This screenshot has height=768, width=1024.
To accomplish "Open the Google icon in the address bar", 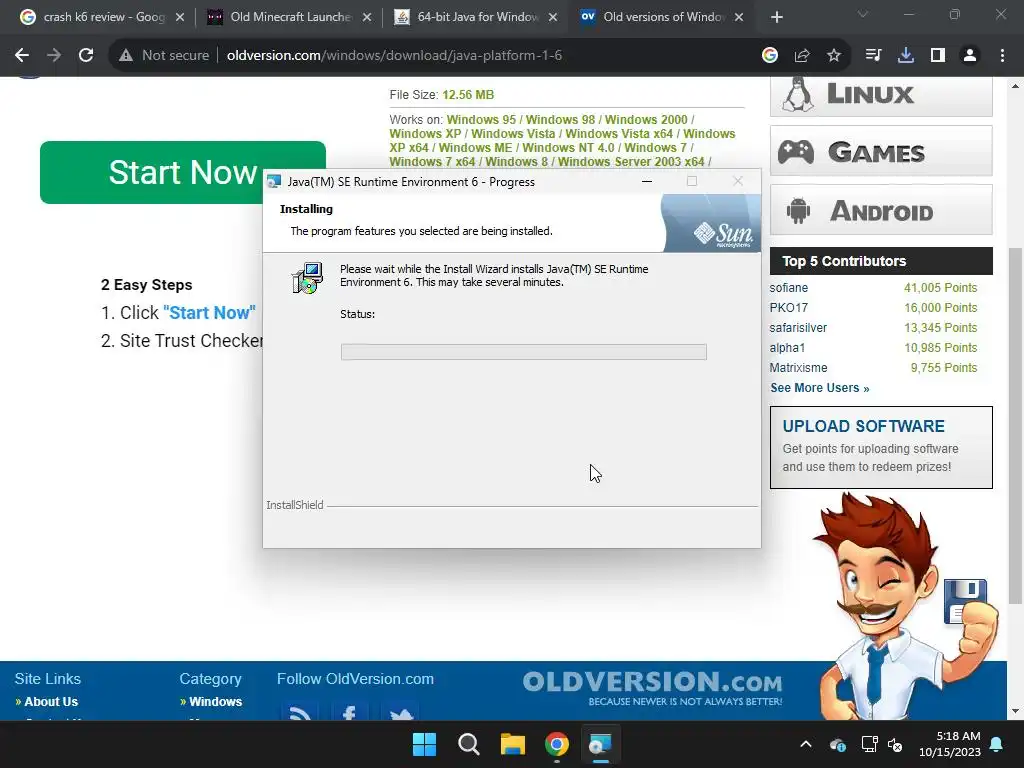I will point(770,56).
